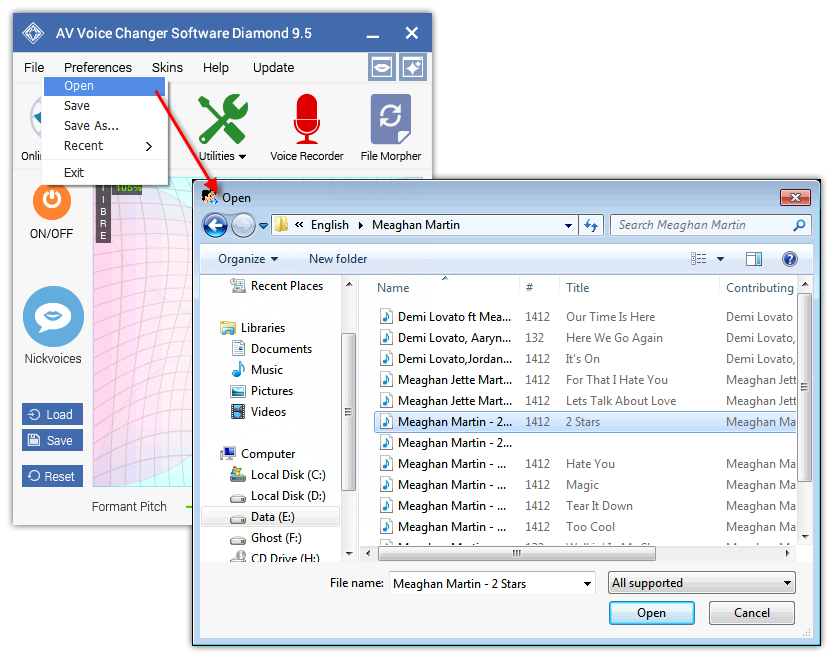Click the sparkle effects icon in menu bar

click(x=413, y=67)
